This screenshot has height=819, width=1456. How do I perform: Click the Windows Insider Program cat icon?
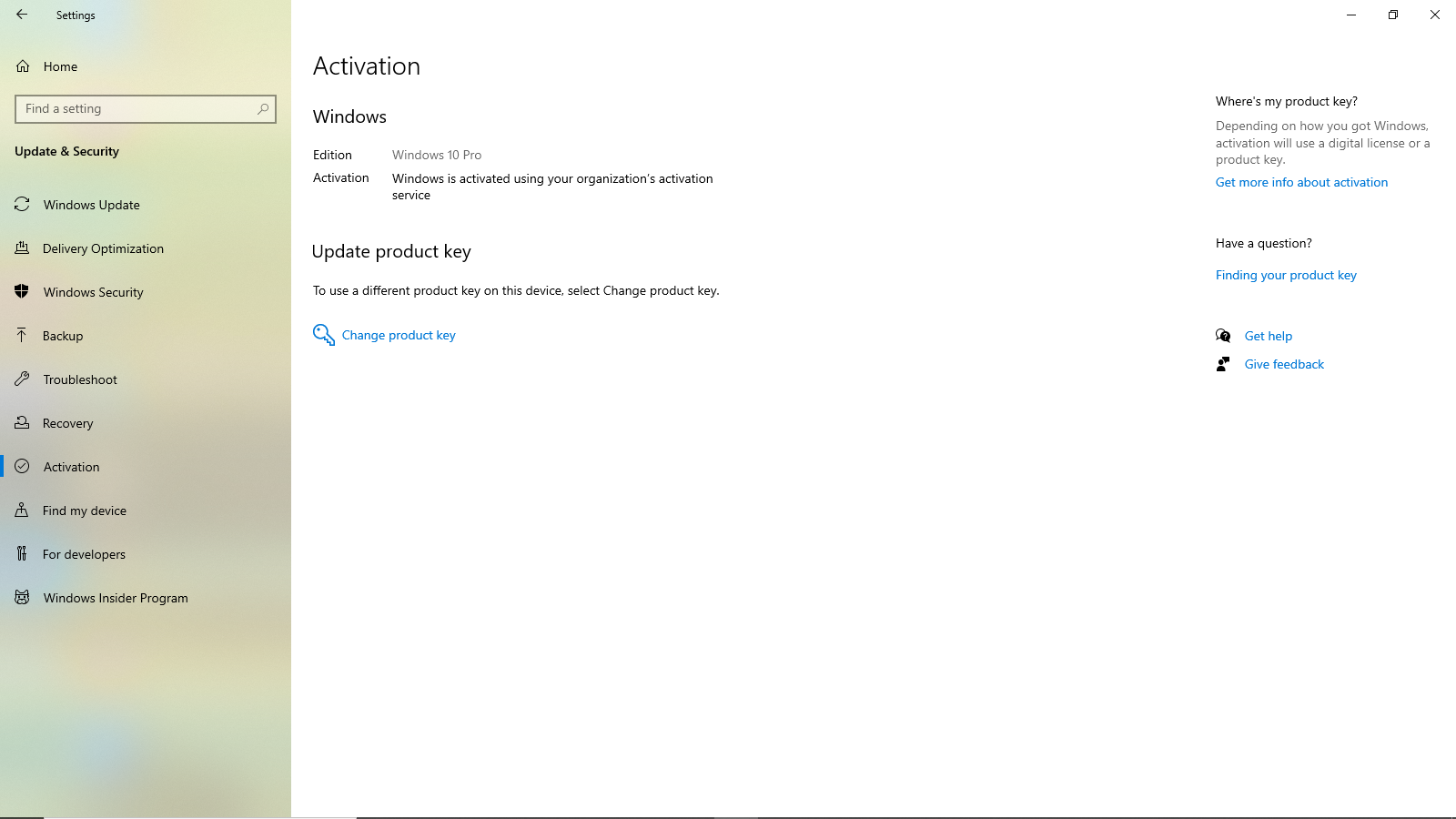[x=22, y=597]
